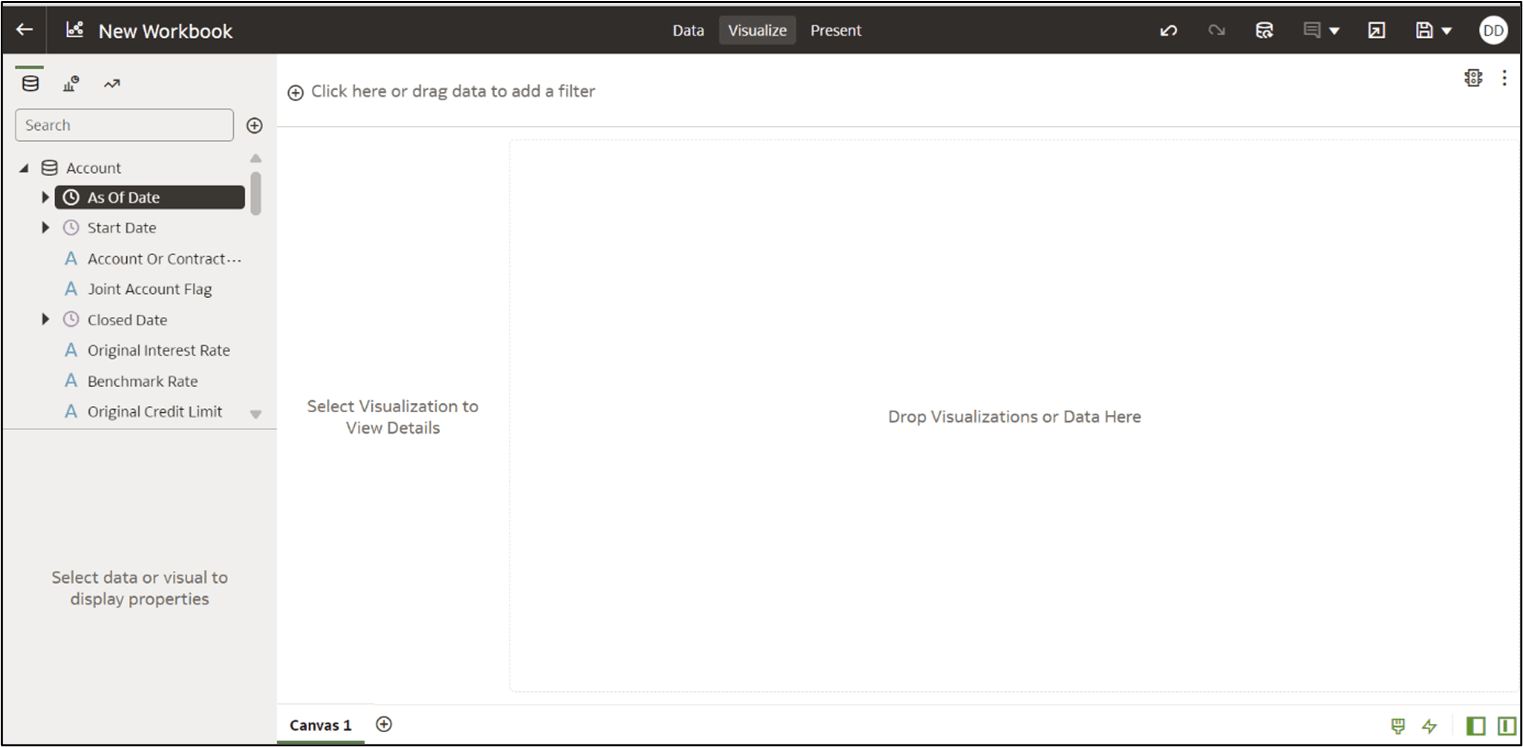Switch to the Present tab
Image resolution: width=1523 pixels, height=747 pixels.
coord(835,30)
